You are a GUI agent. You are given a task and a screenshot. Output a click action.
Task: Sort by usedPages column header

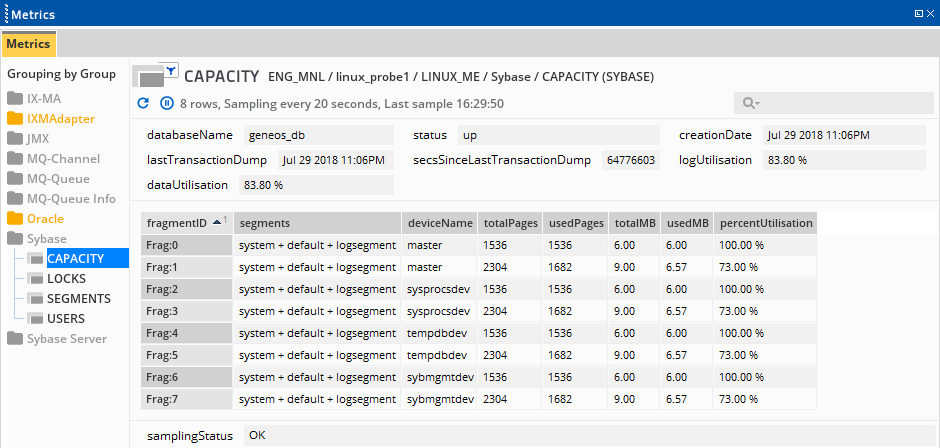coord(576,223)
